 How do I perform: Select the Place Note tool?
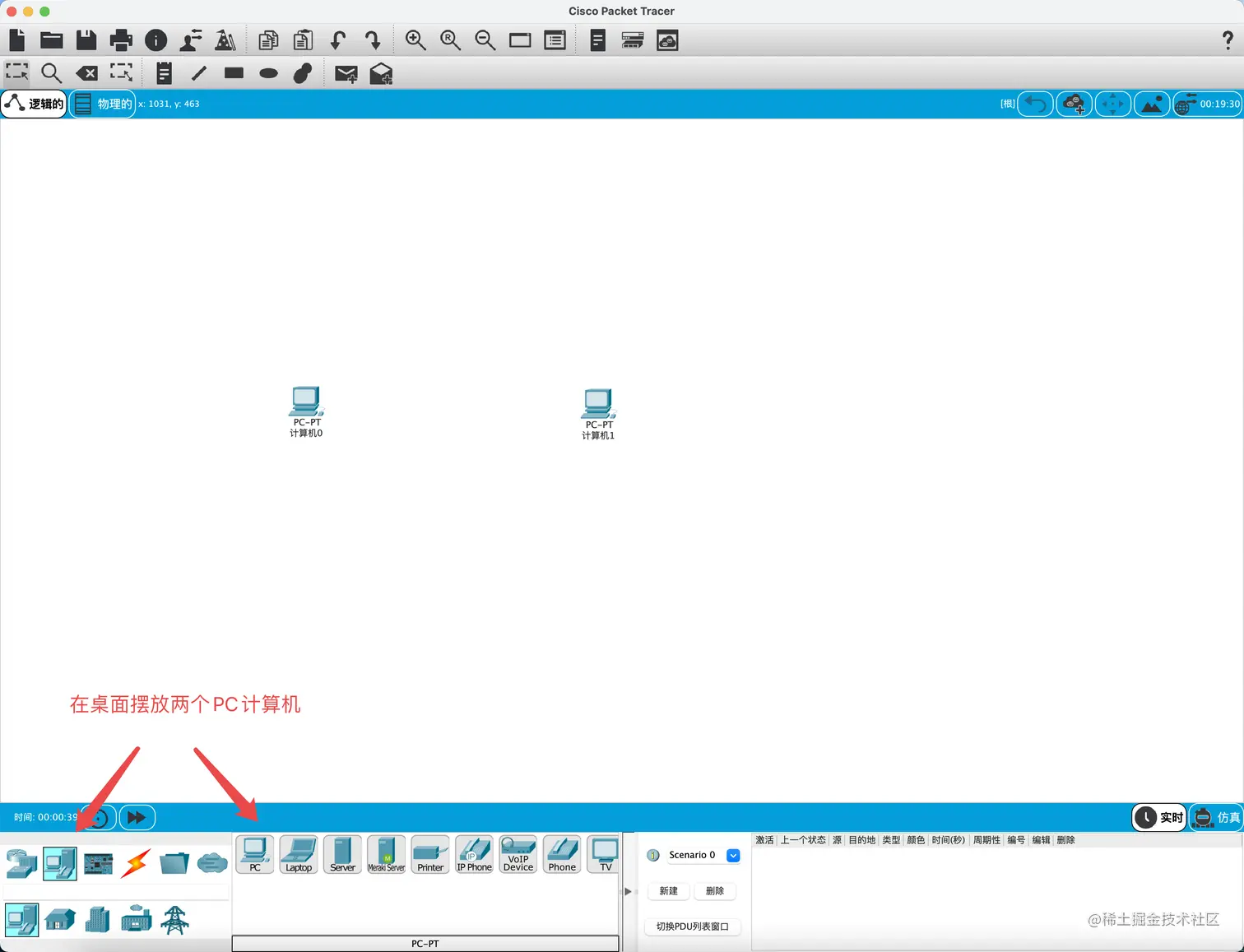165,73
